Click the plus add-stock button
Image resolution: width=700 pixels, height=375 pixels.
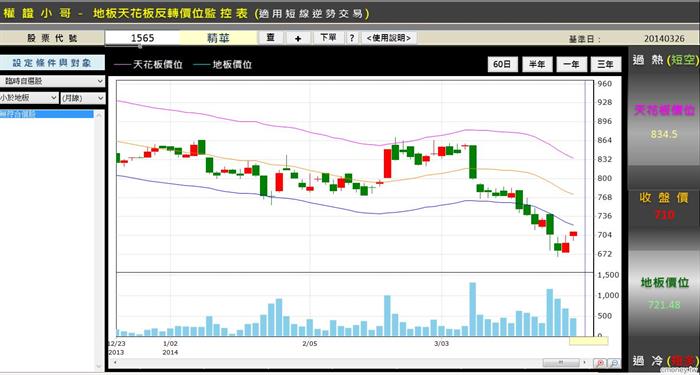298,38
